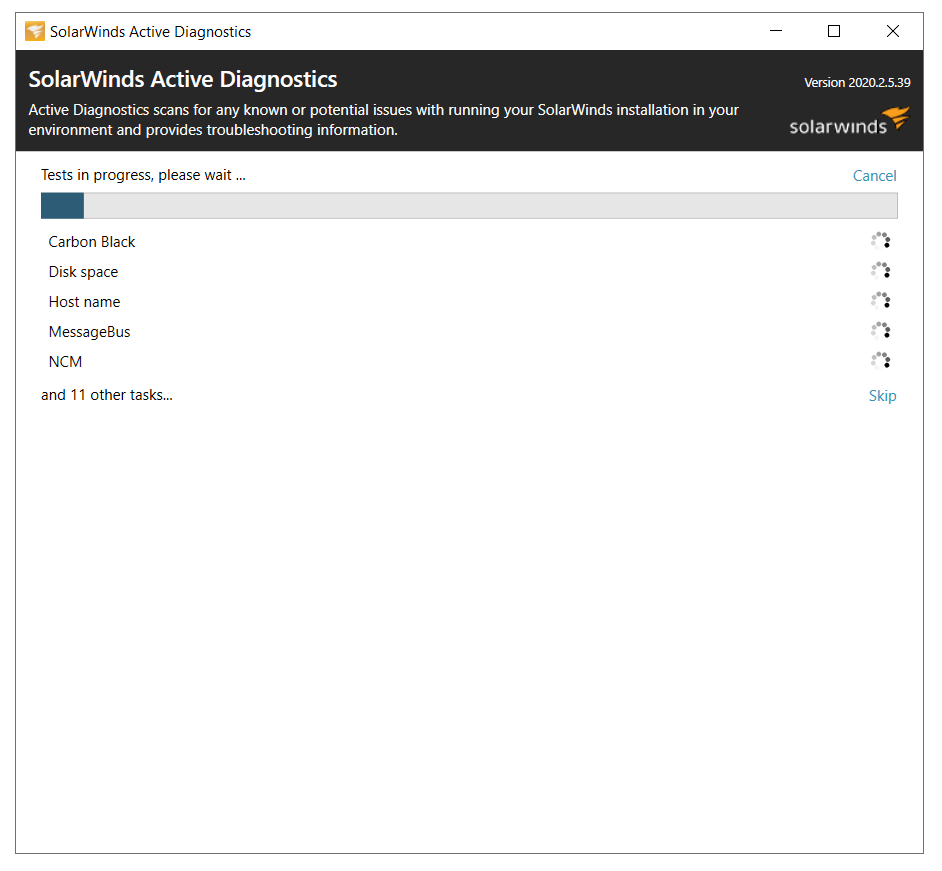Image resolution: width=942 pixels, height=871 pixels.
Task: Select the Carbon Black test row
Action: pos(469,241)
